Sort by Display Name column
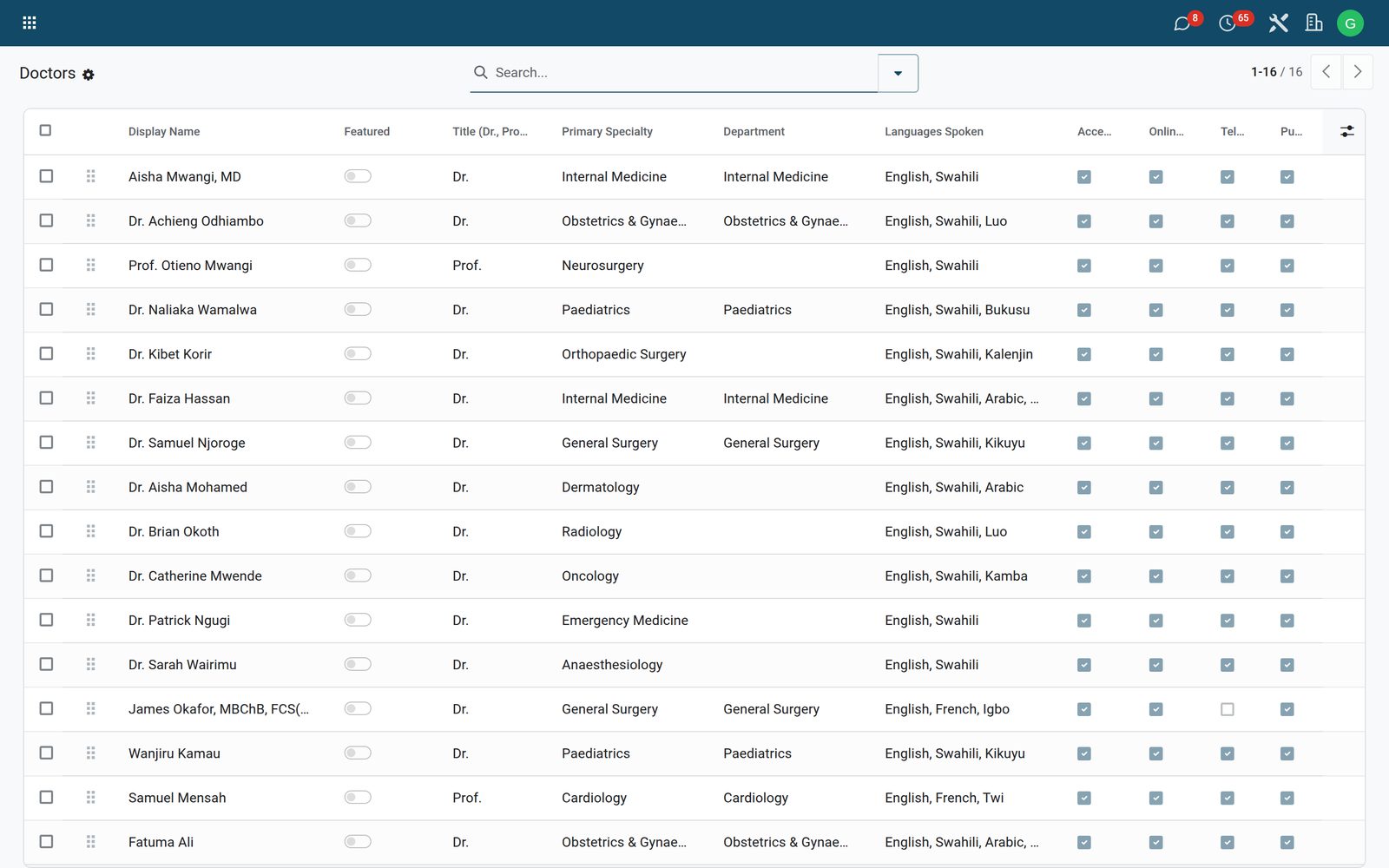This screenshot has width=1389, height=868. pyautogui.click(x=164, y=132)
